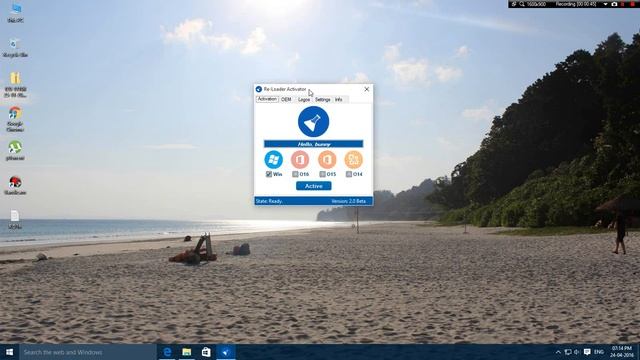This screenshot has height=360, width=640.
Task: Click the 'Version: 2.0 Beta' status text
Action: coord(348,201)
